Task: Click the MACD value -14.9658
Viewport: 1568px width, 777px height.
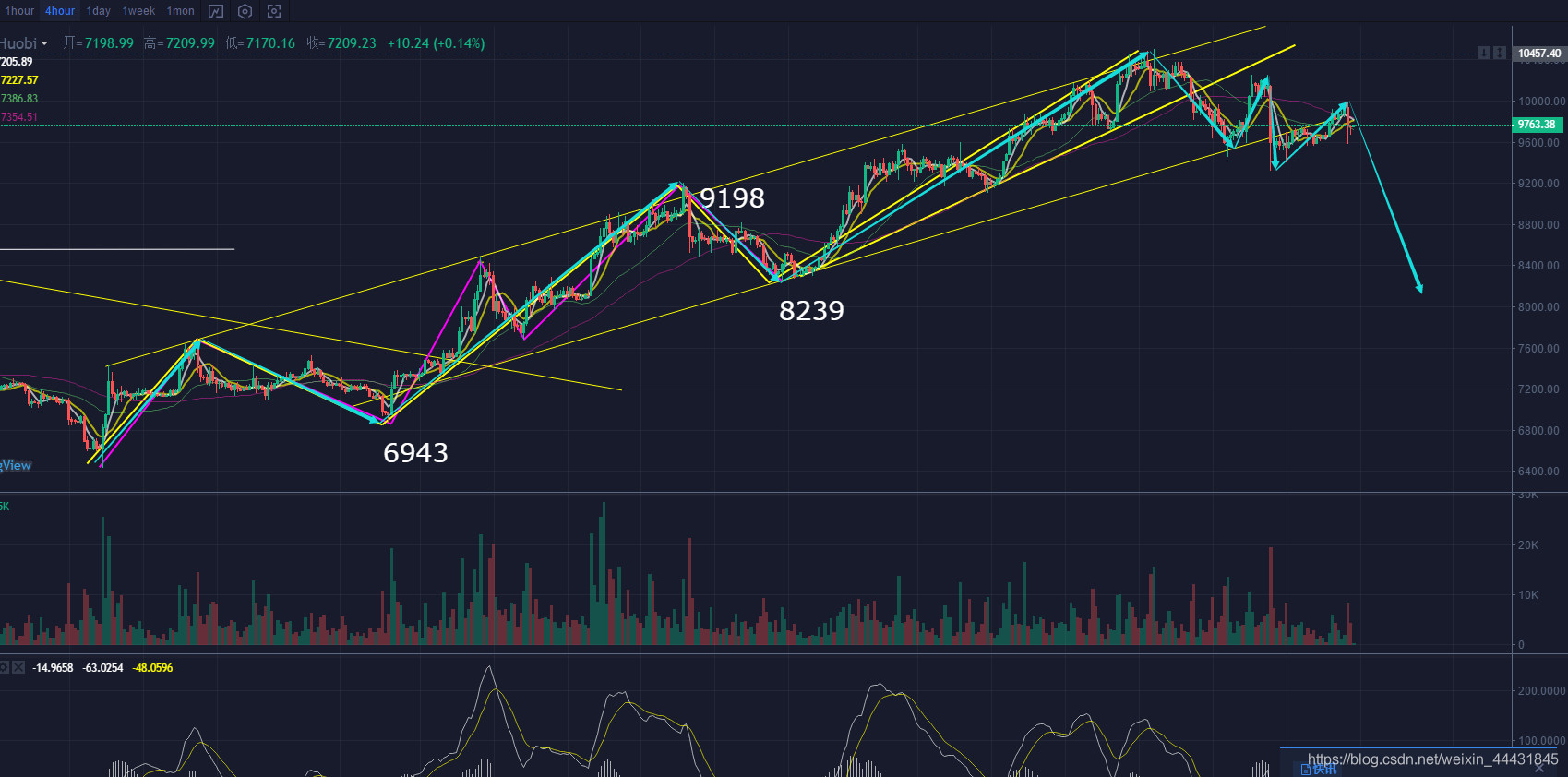Action: pyautogui.click(x=53, y=668)
